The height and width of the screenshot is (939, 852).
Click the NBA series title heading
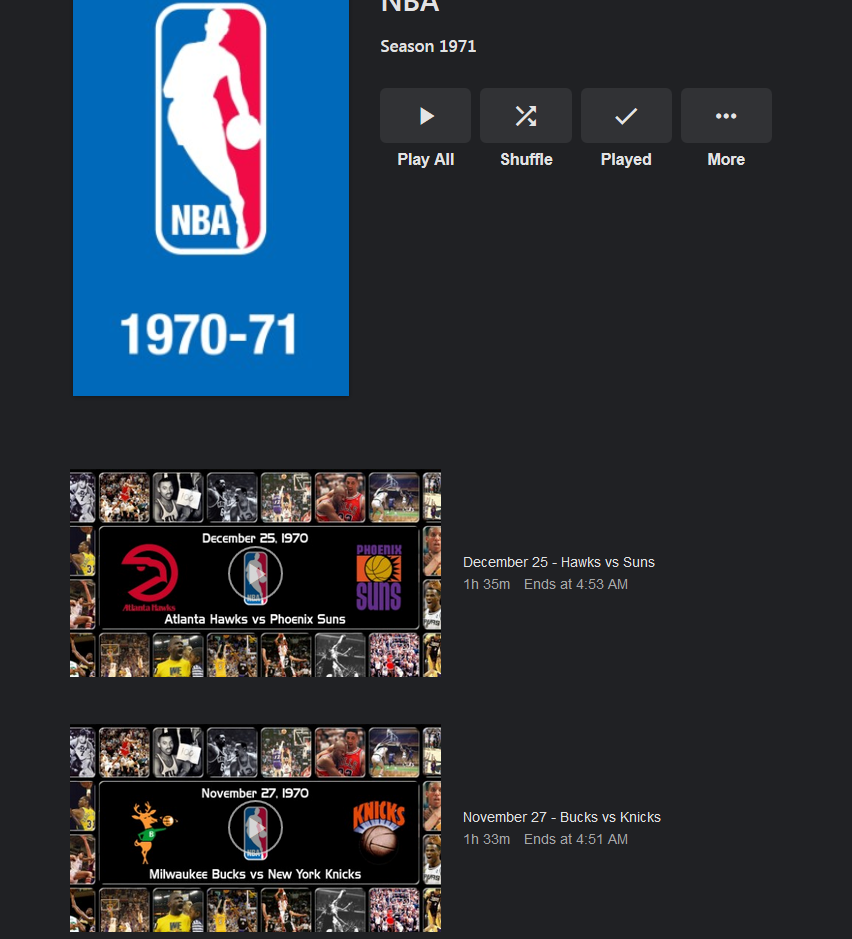410,6
